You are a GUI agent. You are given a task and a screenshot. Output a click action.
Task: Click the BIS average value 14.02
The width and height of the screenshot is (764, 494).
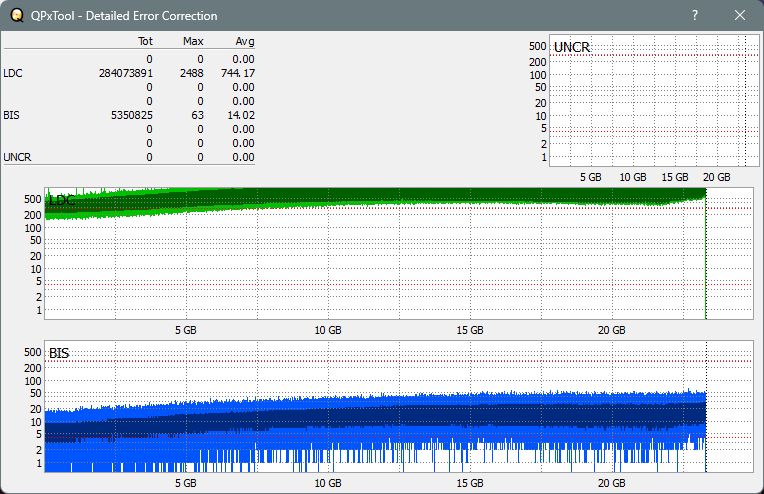point(241,115)
